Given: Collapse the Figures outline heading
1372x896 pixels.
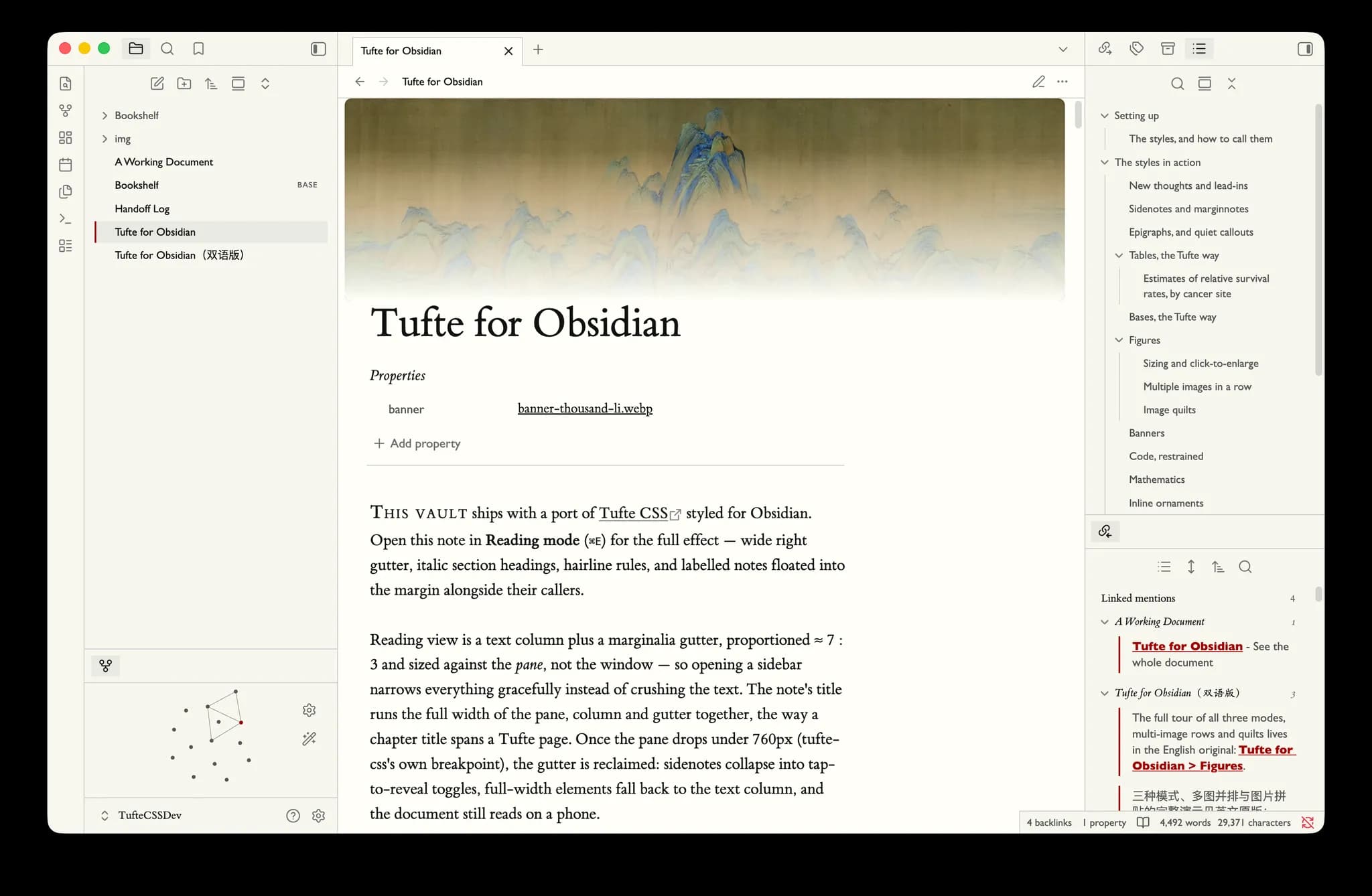Looking at the screenshot, I should [1119, 340].
